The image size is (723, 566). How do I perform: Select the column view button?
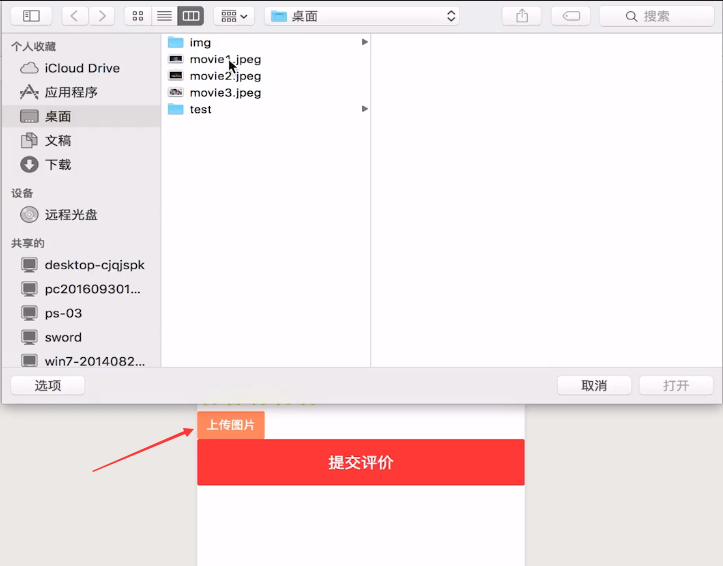(191, 16)
